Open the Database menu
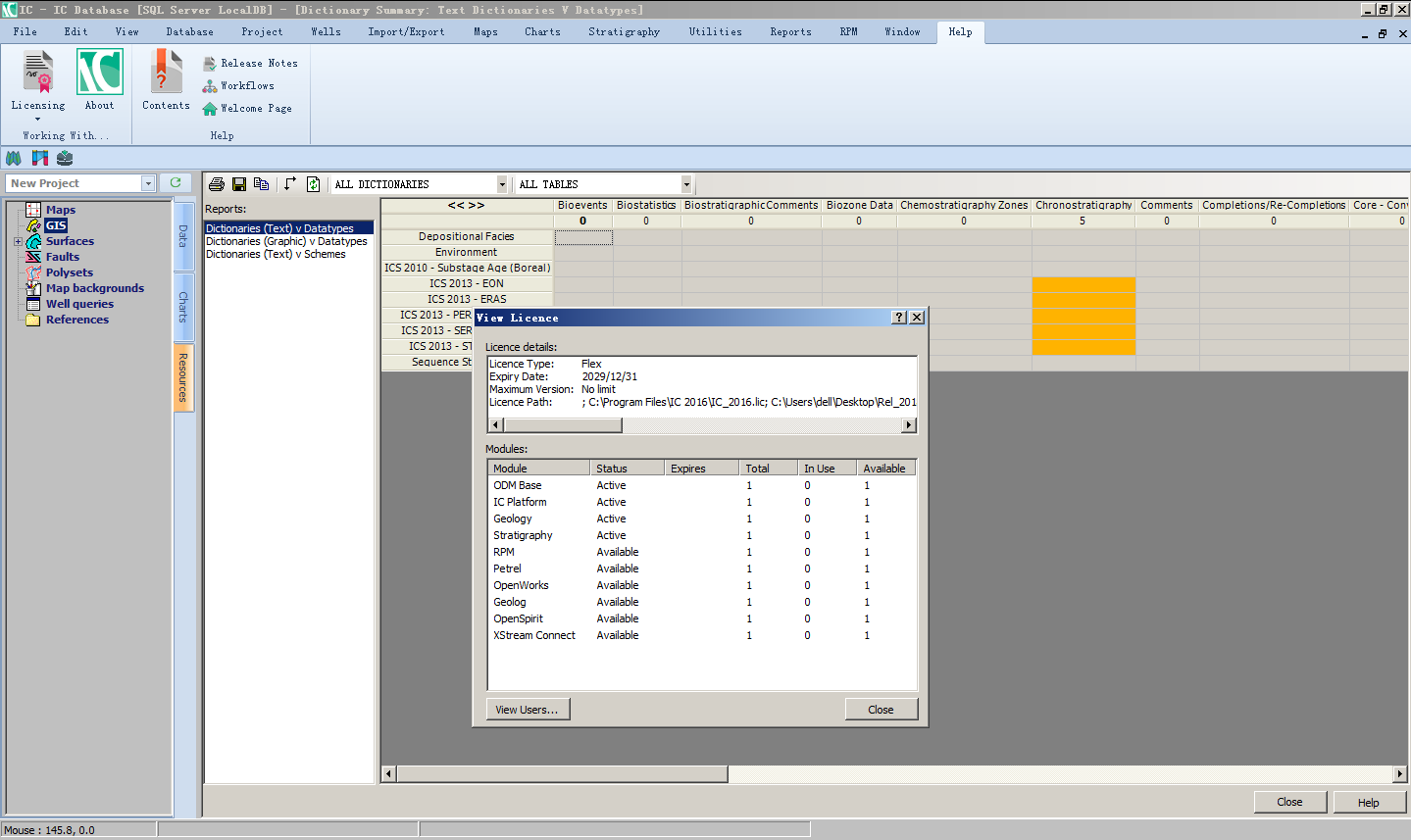This screenshot has height=840, width=1411. (x=190, y=31)
